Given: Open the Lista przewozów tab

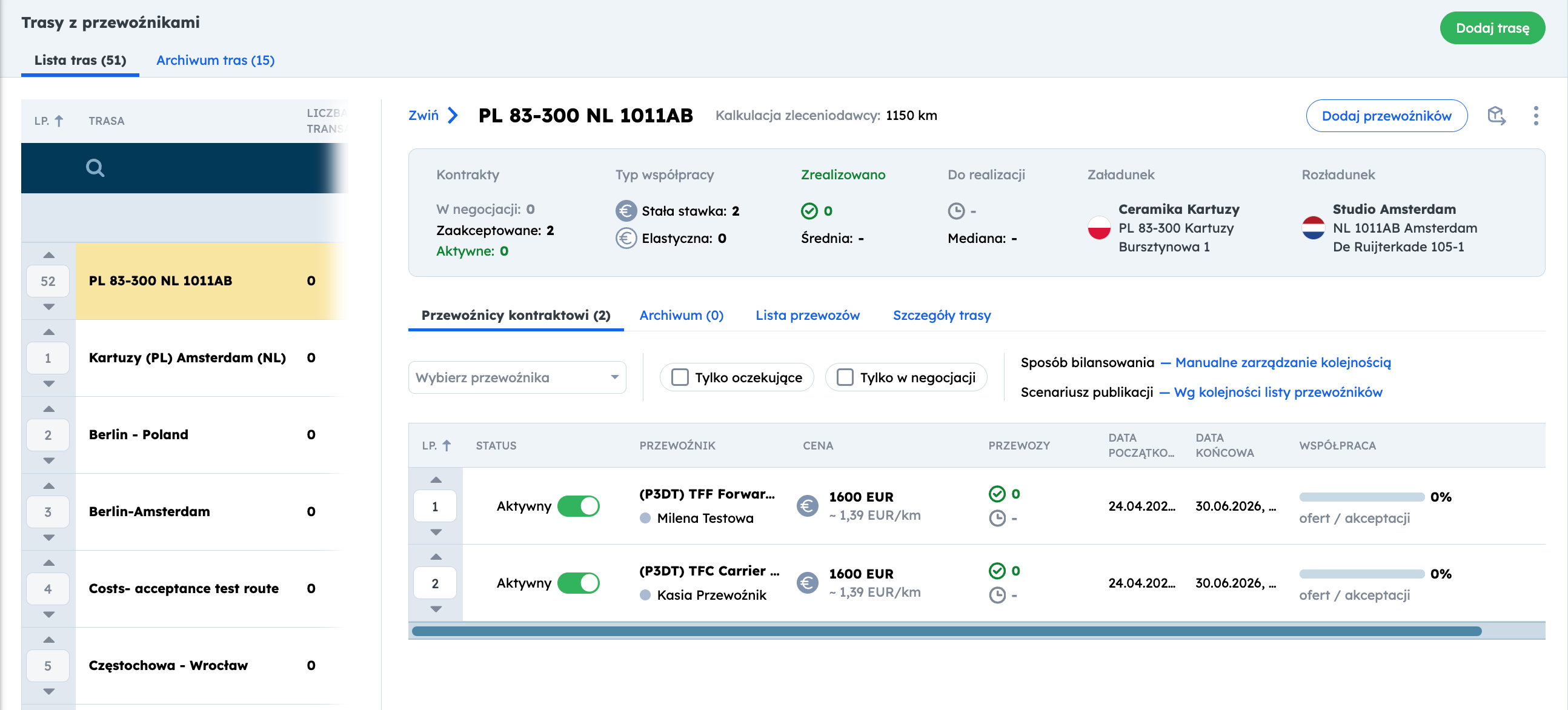Looking at the screenshot, I should tap(807, 315).
